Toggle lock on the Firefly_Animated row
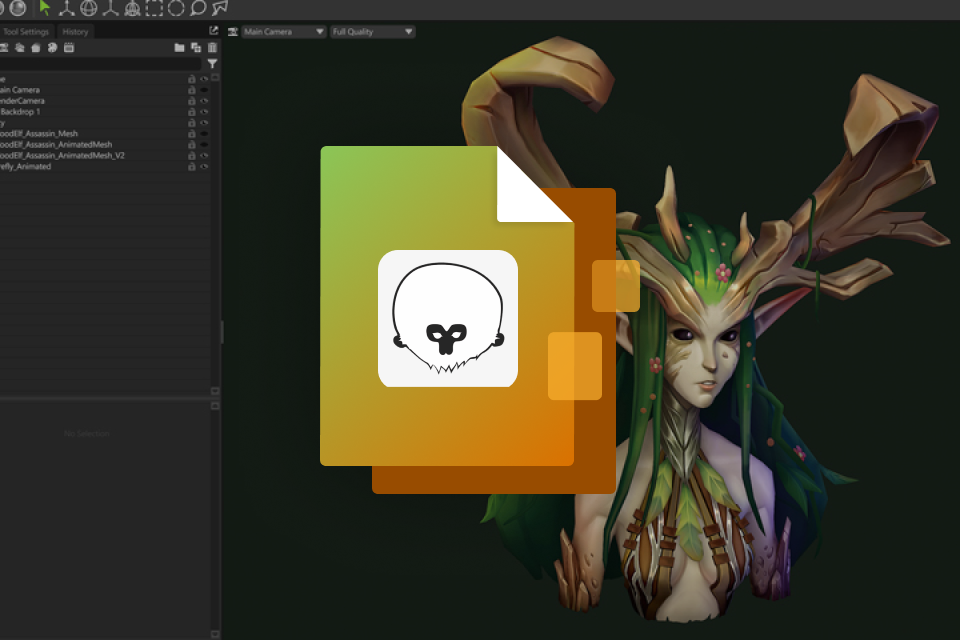This screenshot has width=960, height=640. (x=192, y=167)
